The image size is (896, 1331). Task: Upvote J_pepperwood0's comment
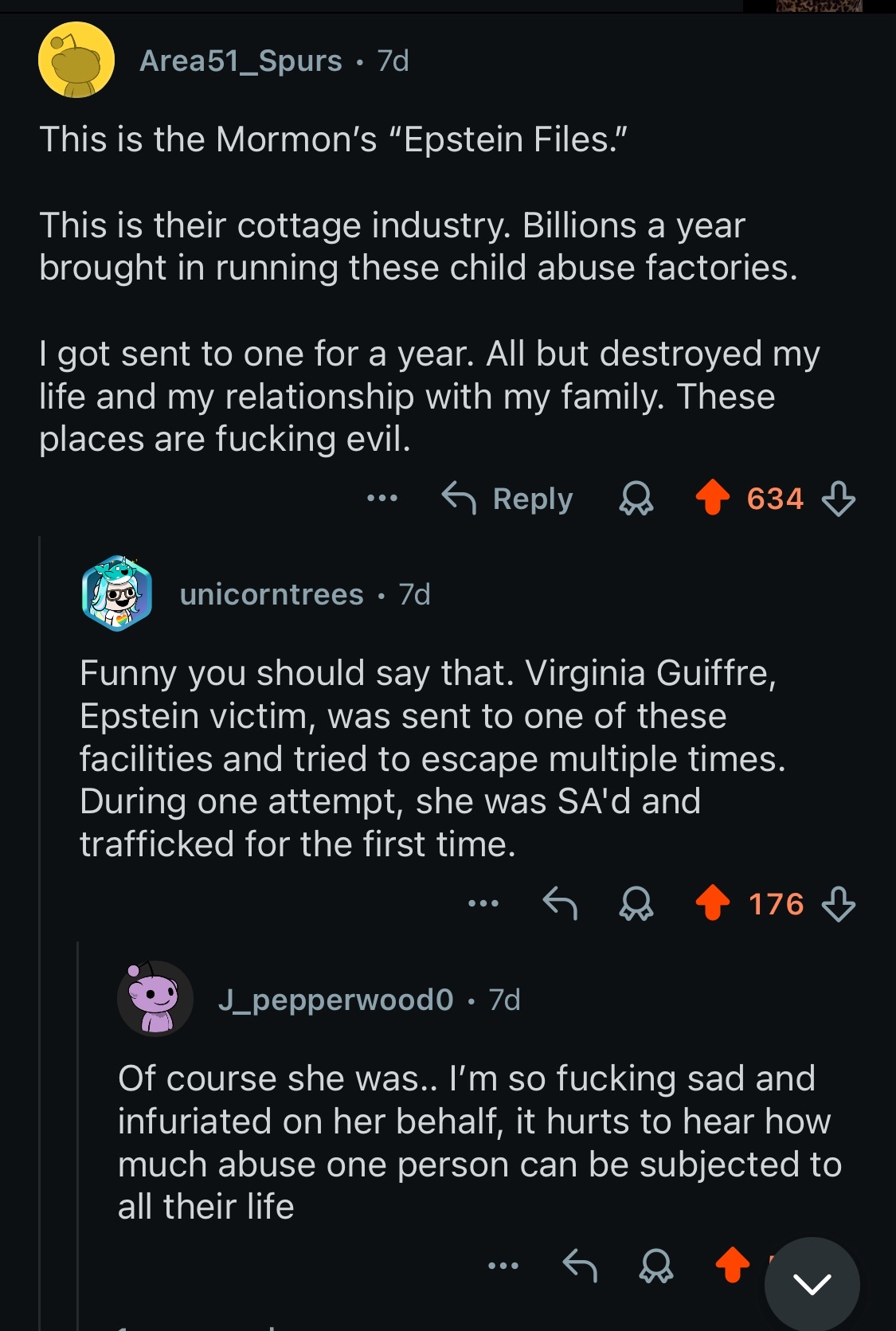click(x=732, y=1265)
